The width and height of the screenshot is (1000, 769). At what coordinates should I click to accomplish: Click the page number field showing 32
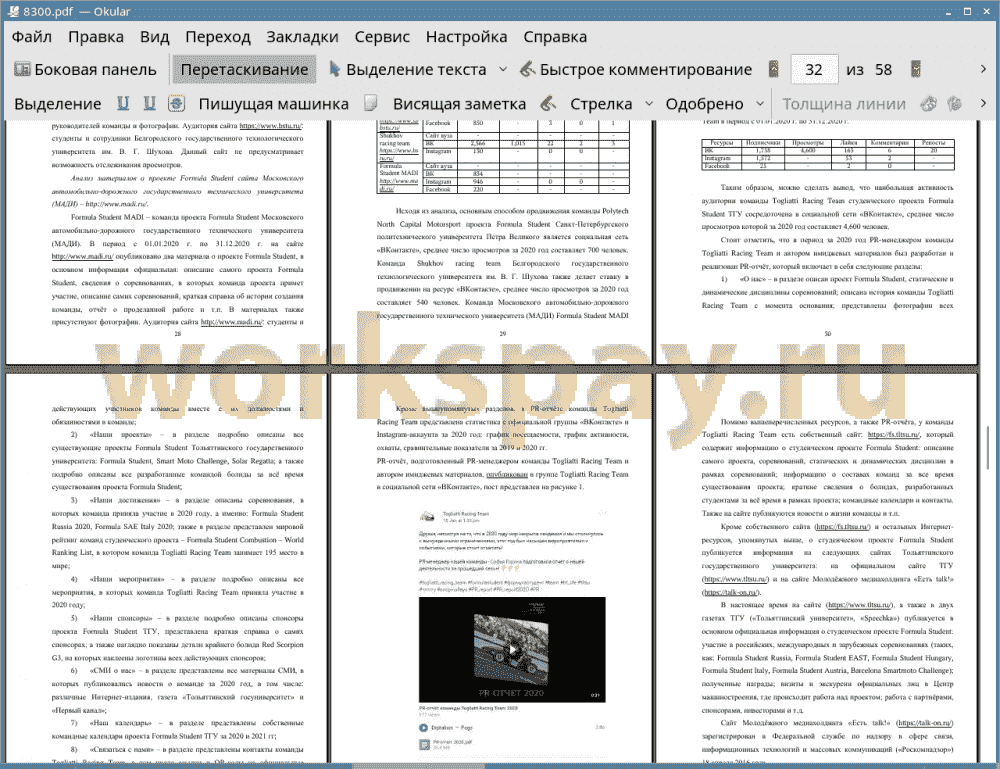(x=814, y=70)
